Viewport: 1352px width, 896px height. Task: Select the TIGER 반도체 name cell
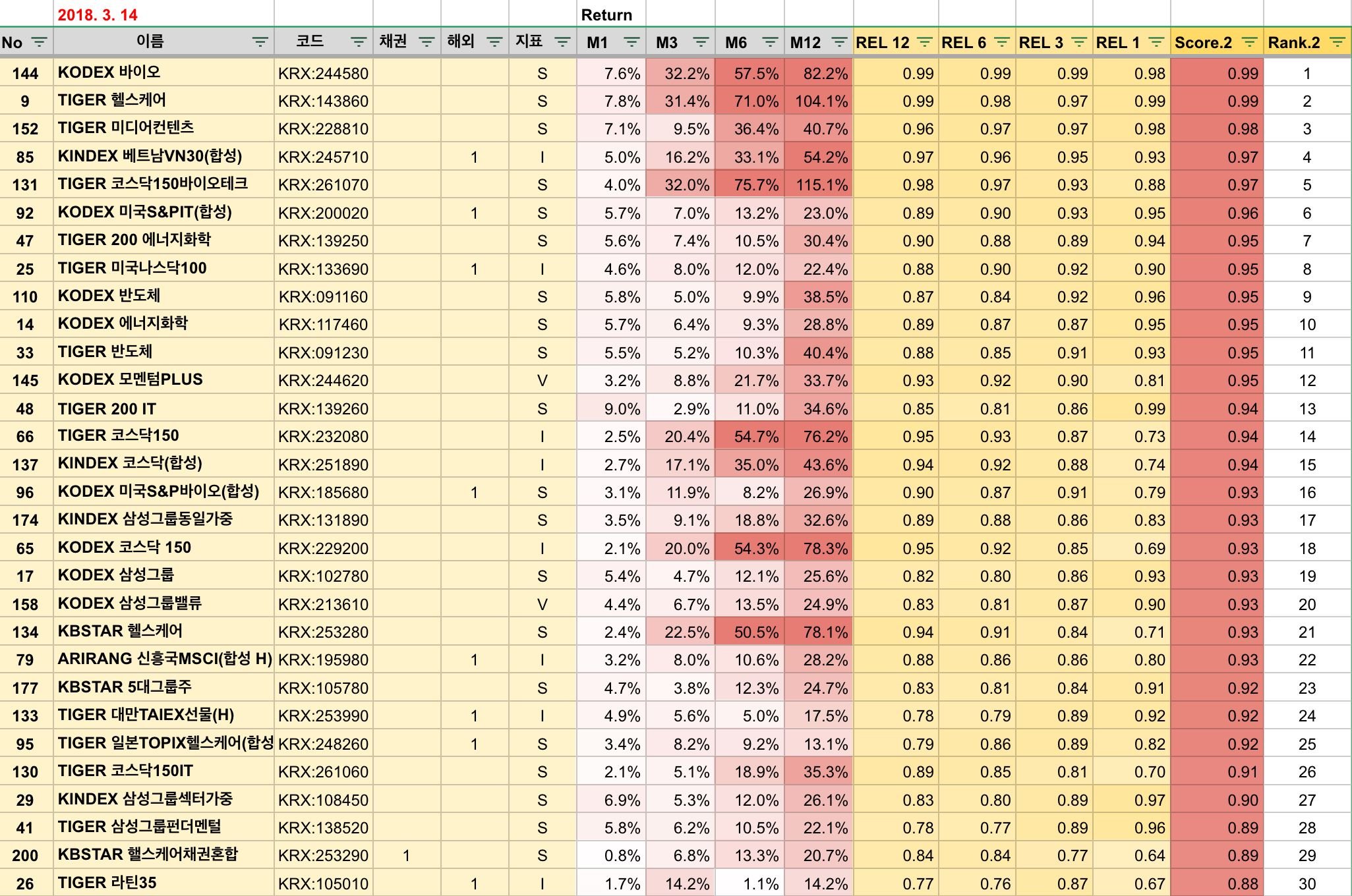click(x=163, y=352)
